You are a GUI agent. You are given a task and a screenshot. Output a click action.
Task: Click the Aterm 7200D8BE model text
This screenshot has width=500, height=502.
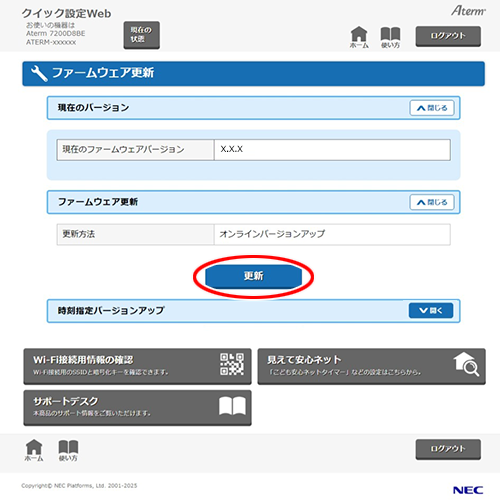pos(56,33)
